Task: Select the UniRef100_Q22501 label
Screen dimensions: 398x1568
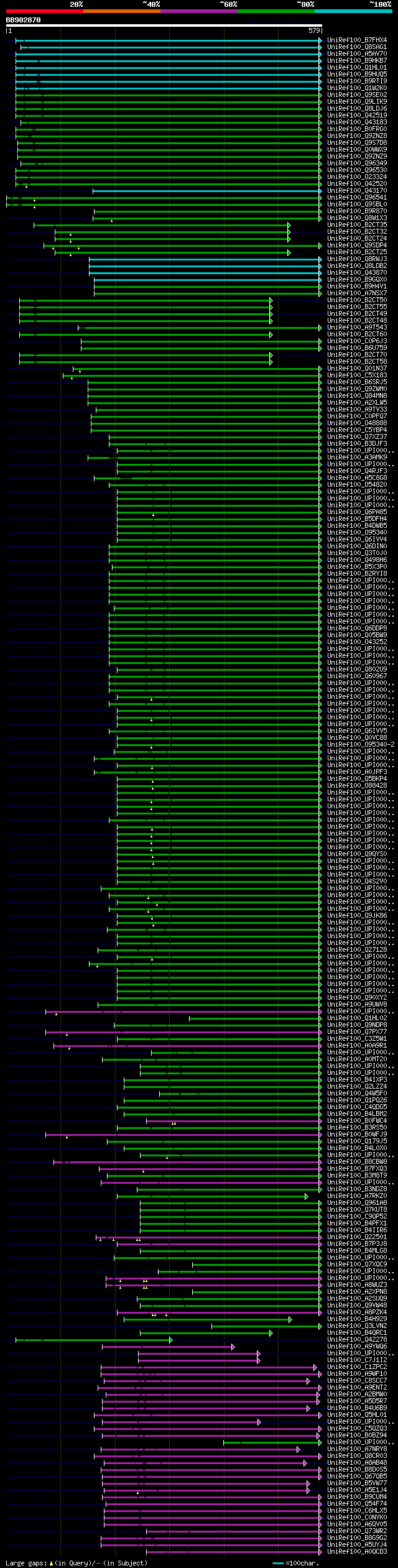Action: (357, 1237)
